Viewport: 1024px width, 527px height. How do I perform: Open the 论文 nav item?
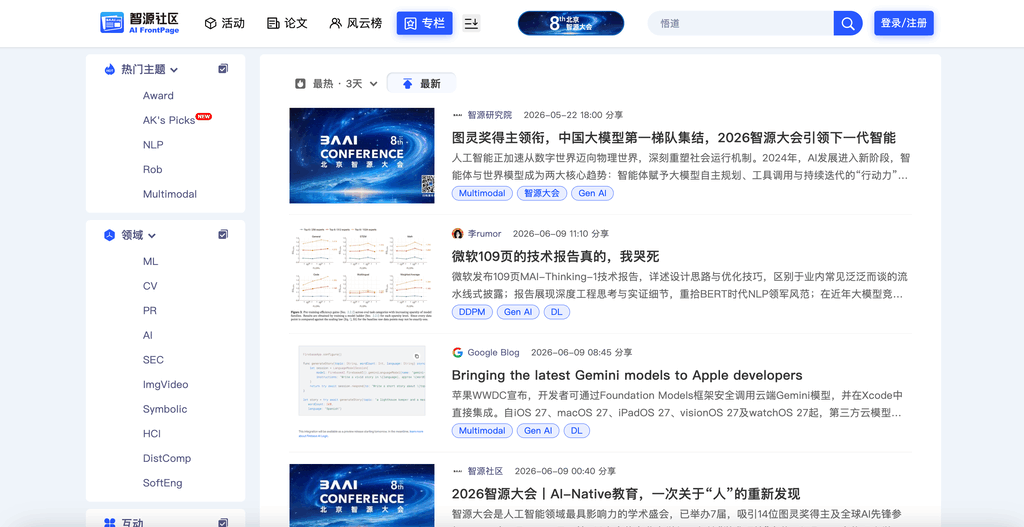pos(287,24)
